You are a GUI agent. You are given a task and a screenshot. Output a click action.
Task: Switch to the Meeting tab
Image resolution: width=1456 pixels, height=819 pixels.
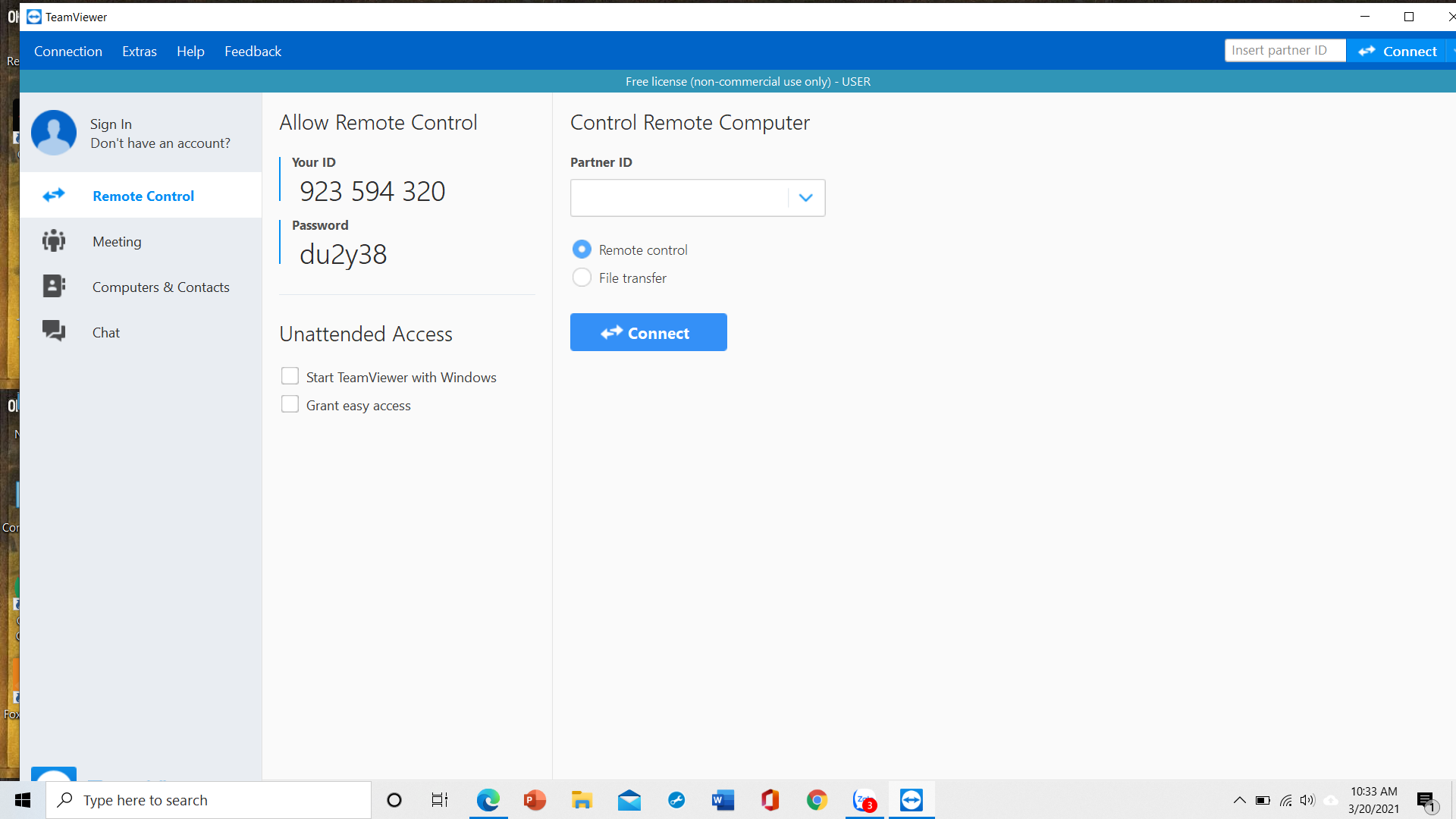coord(141,241)
